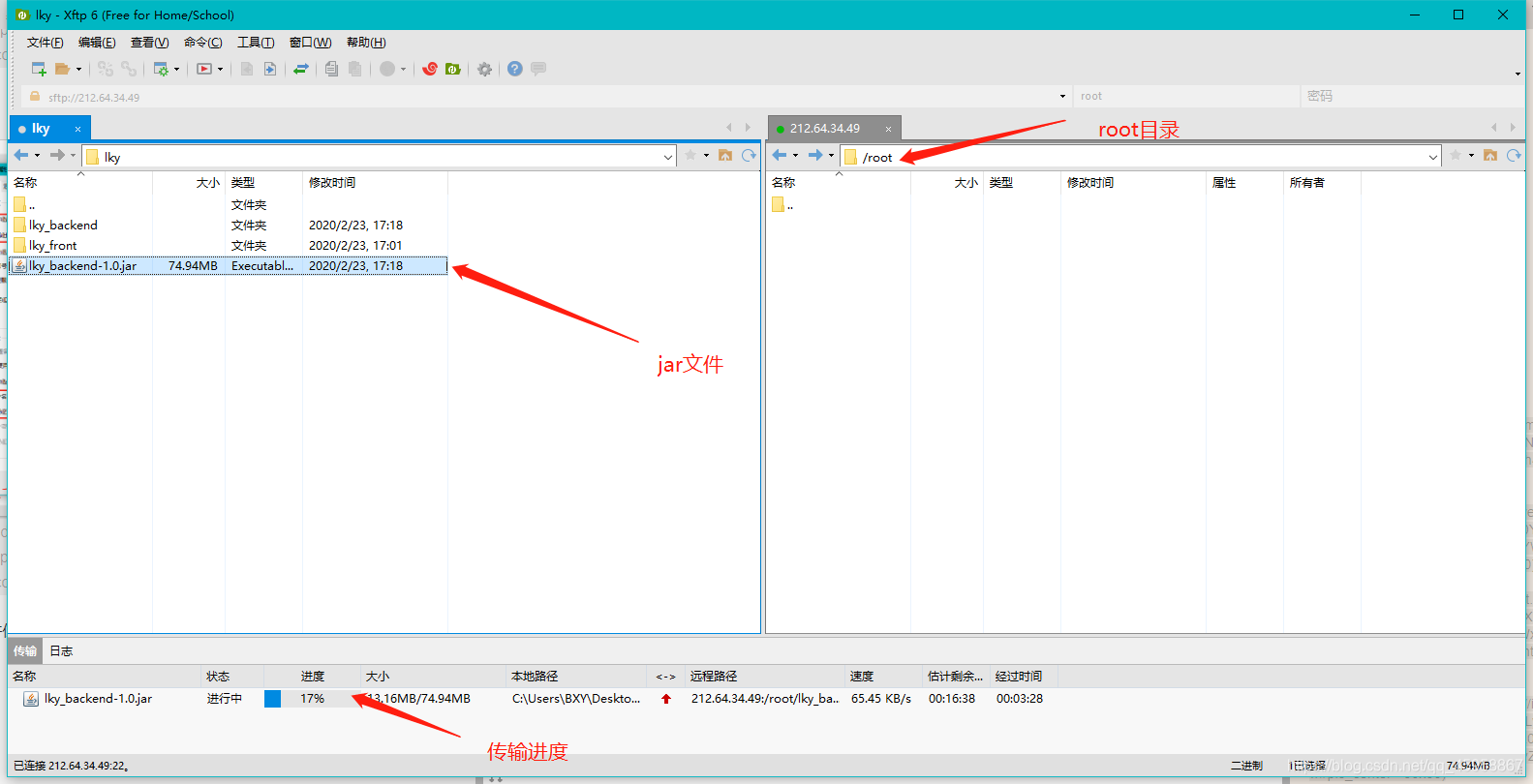1533x784 pixels.
Task: Open help with the blue question icon
Action: (515, 69)
